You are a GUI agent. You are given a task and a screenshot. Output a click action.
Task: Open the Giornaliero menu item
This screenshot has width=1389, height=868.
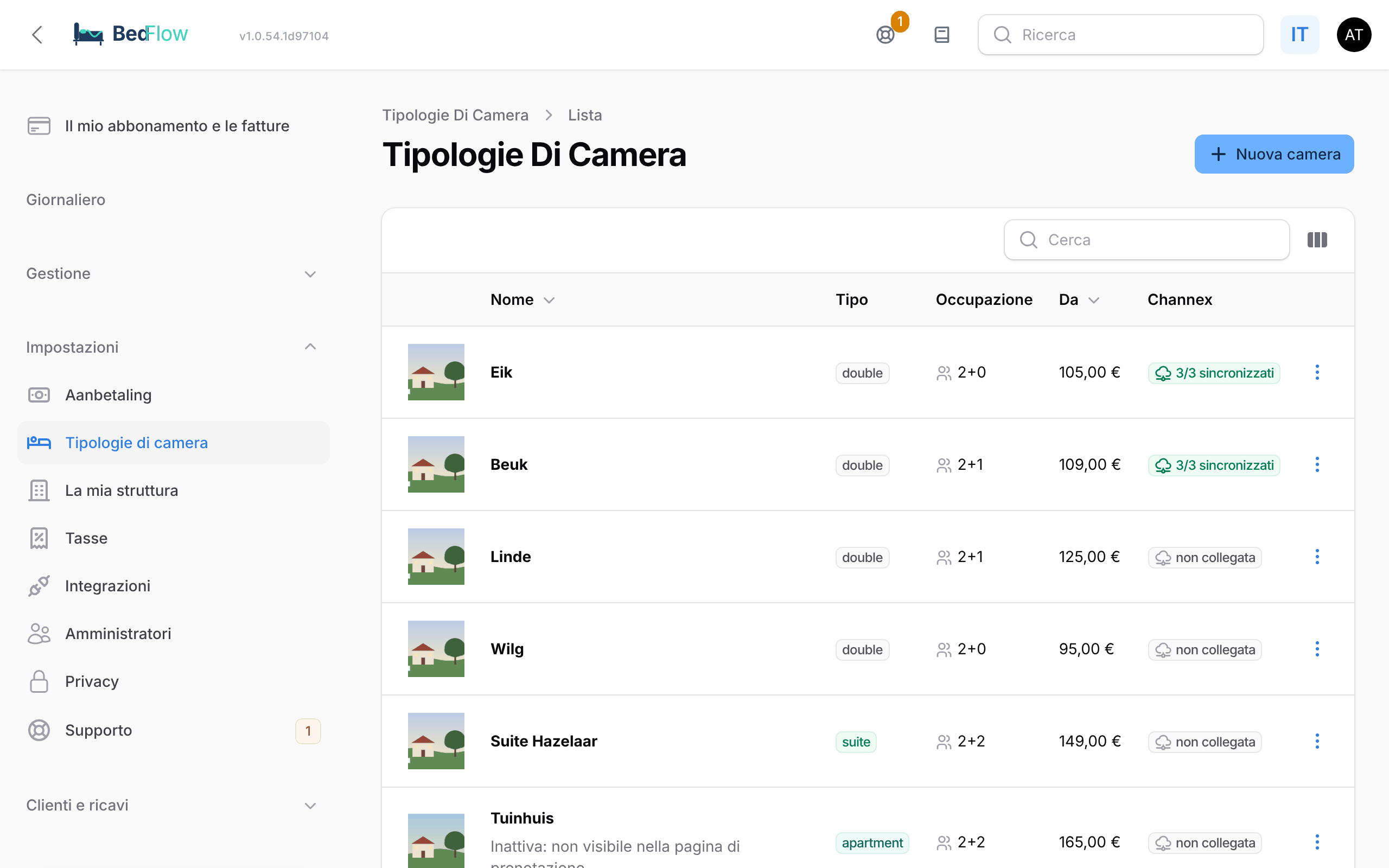[x=66, y=200]
